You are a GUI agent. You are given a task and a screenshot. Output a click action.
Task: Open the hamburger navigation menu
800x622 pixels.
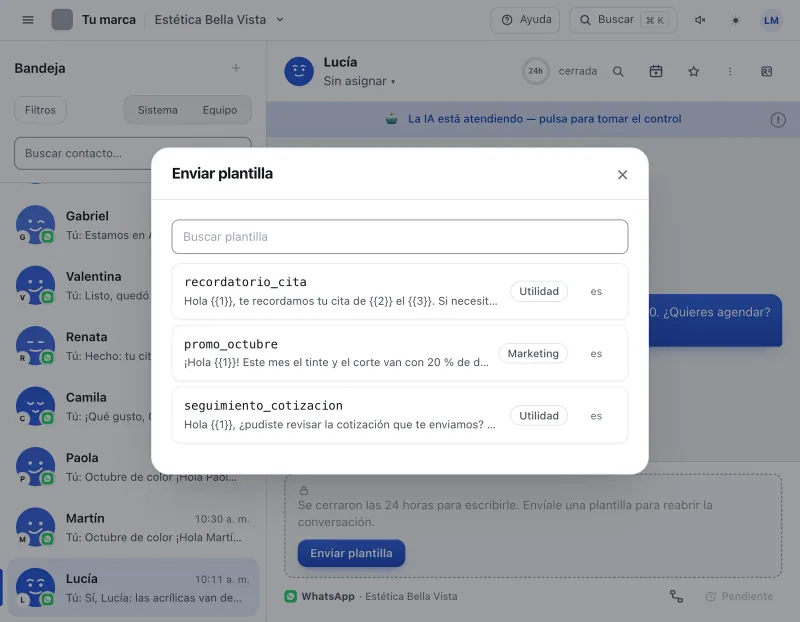28,20
